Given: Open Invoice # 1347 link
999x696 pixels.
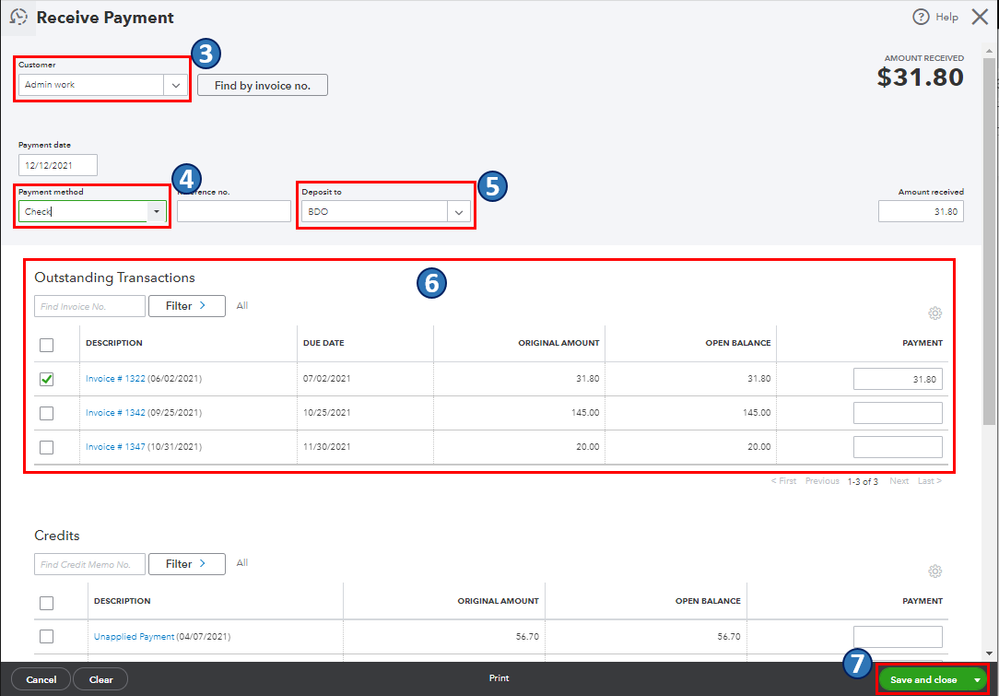Looking at the screenshot, I should [x=115, y=447].
